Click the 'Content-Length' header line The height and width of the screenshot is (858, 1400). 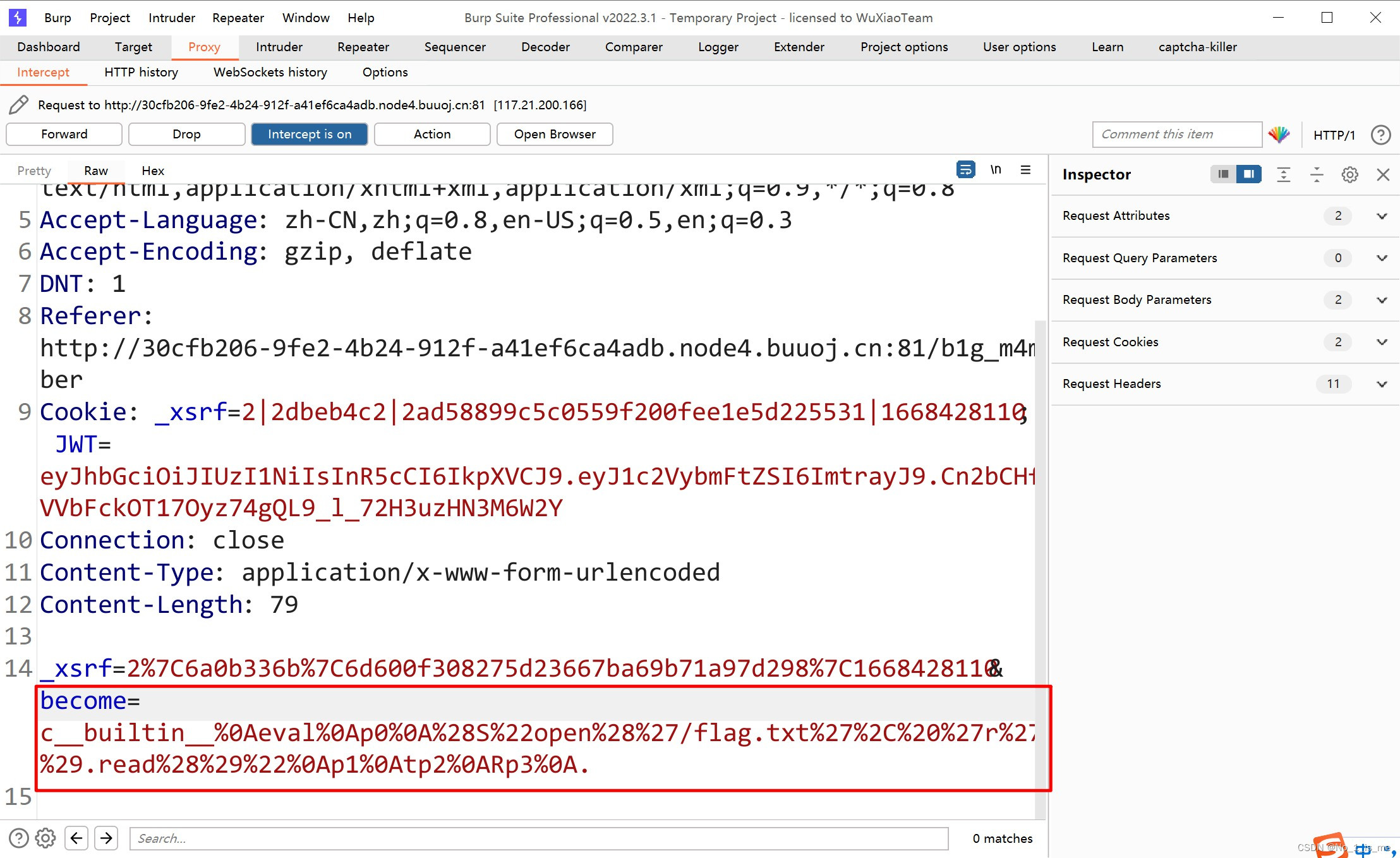pos(169,605)
